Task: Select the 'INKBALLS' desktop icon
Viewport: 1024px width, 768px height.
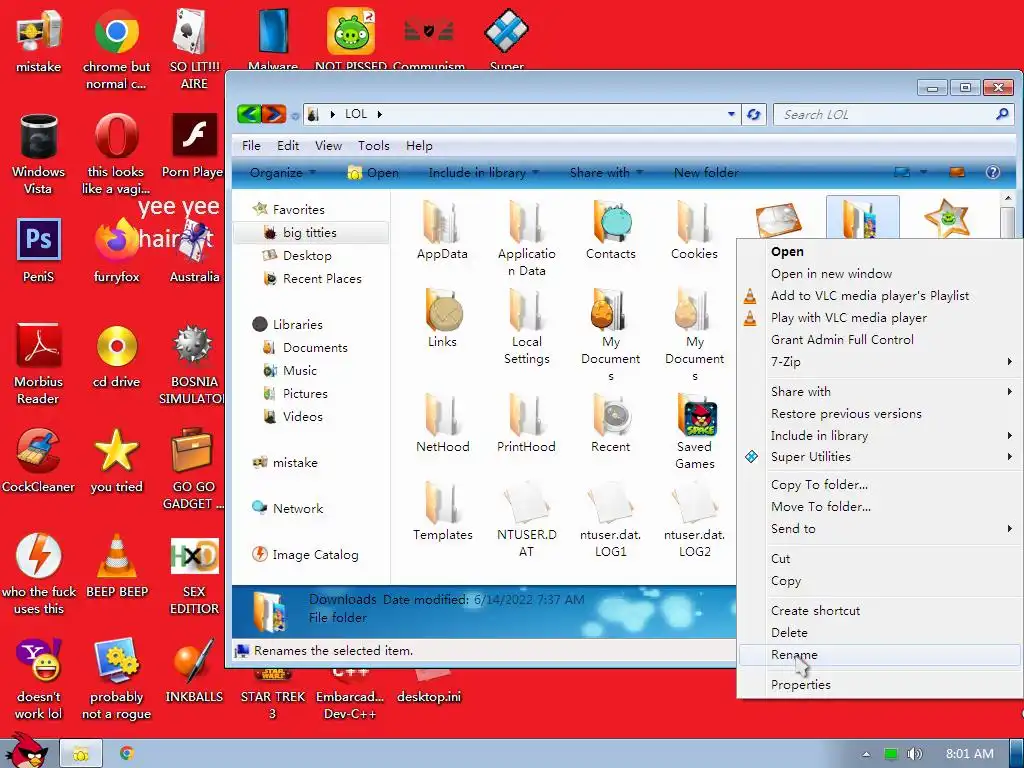Action: [194, 671]
